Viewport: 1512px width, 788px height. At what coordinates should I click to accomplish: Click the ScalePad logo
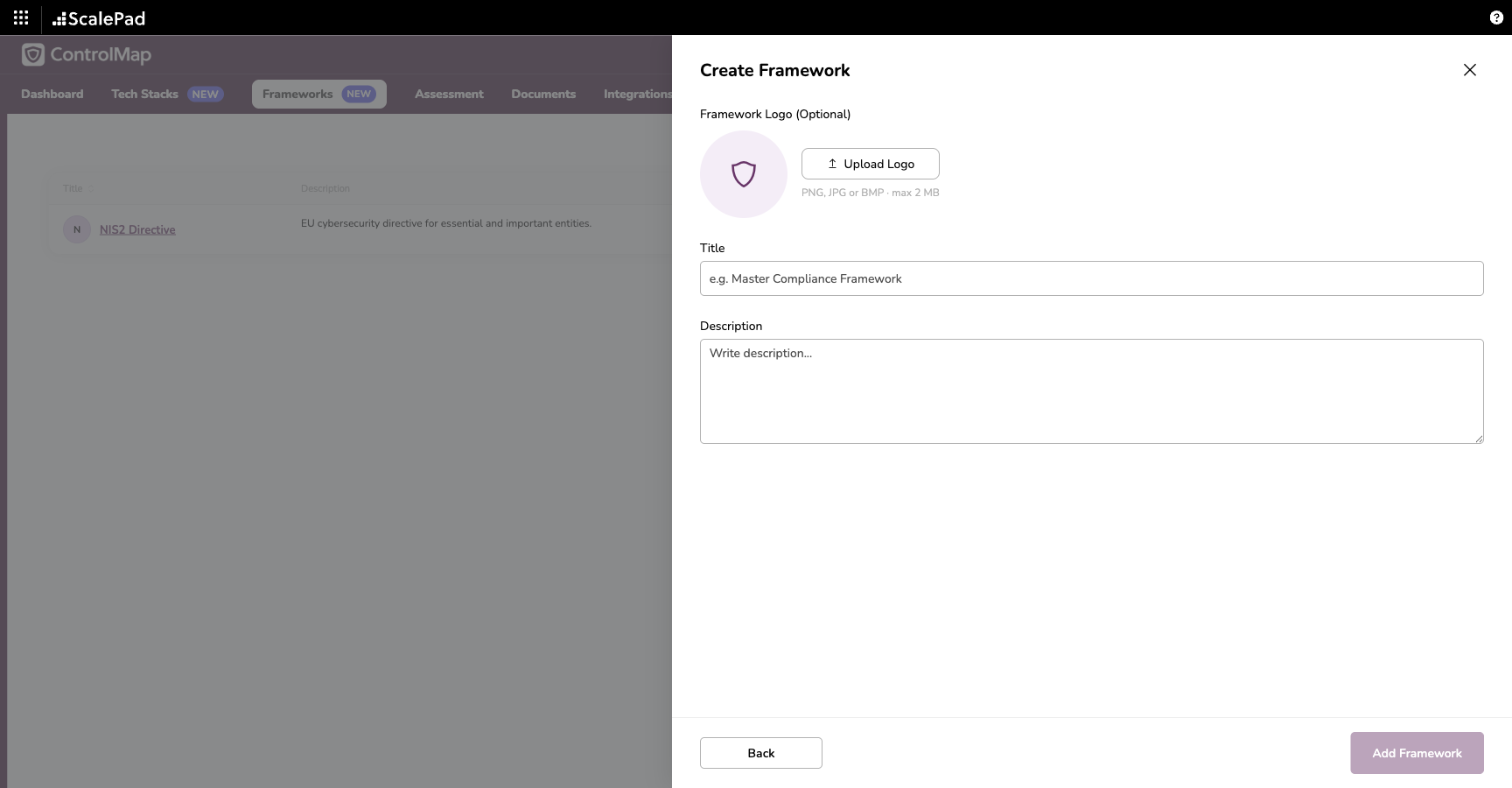(99, 18)
